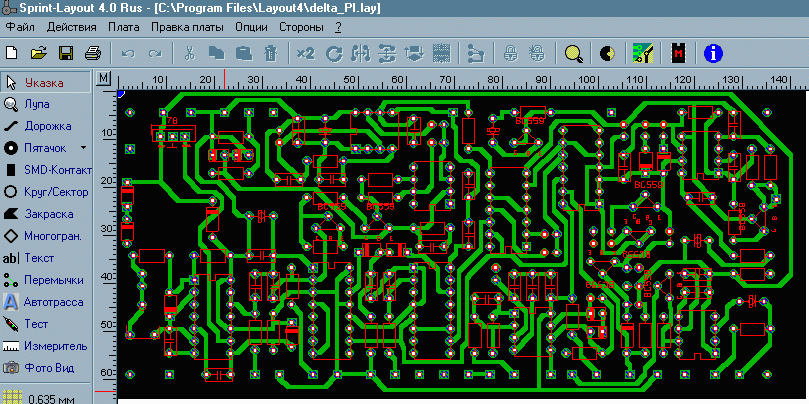
Task: Click the Print icon
Action: [x=92, y=52]
